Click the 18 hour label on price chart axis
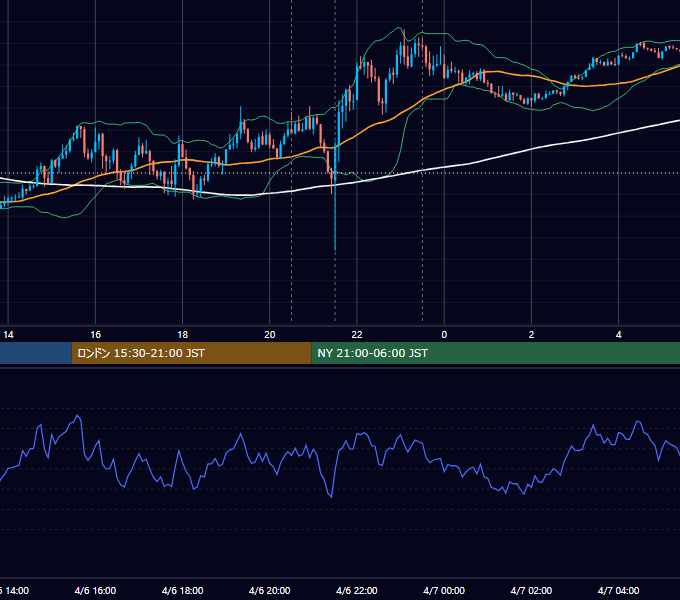This screenshot has width=680, height=600. click(183, 335)
